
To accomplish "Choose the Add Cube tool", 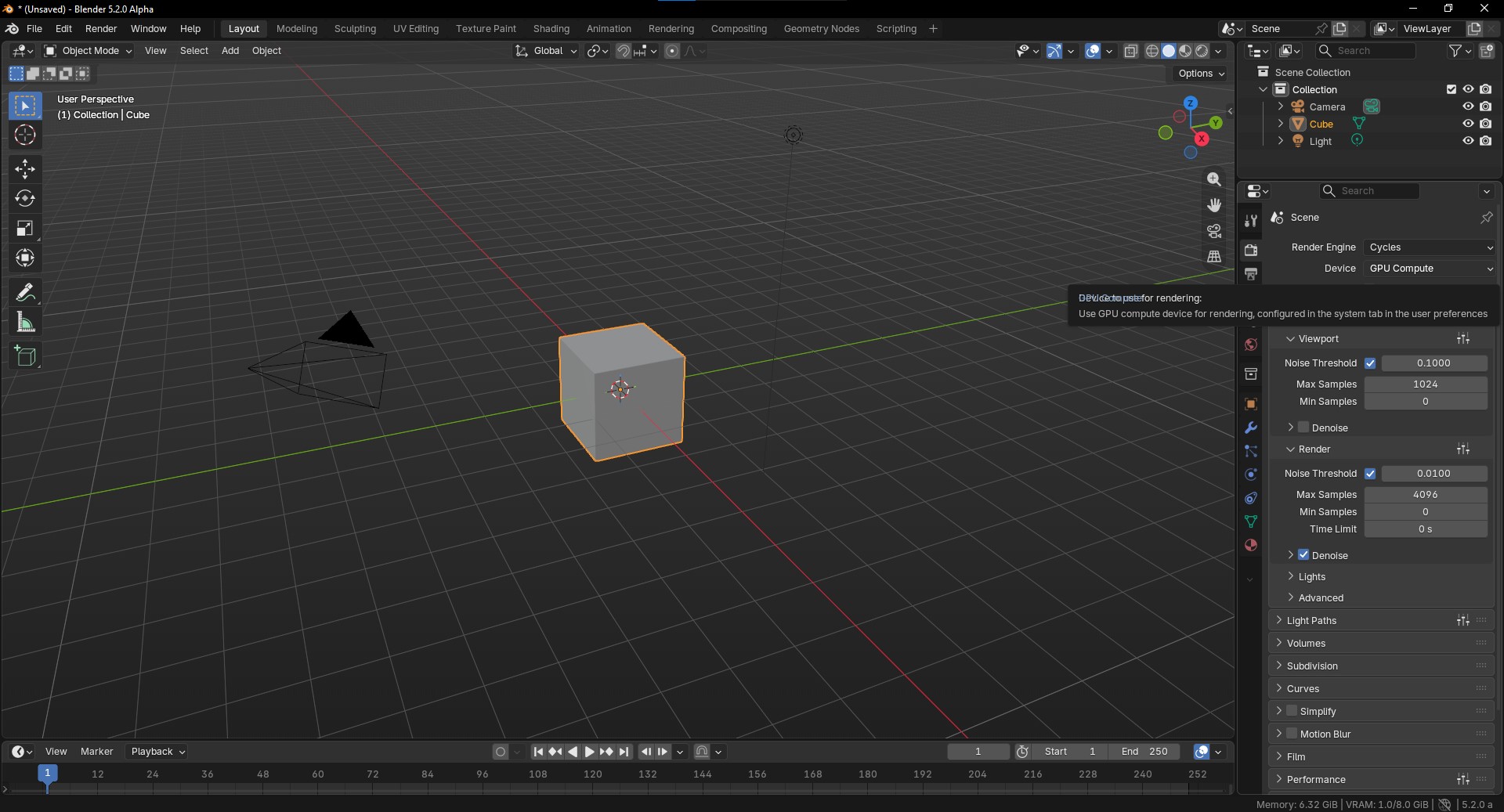I will tap(25, 356).
